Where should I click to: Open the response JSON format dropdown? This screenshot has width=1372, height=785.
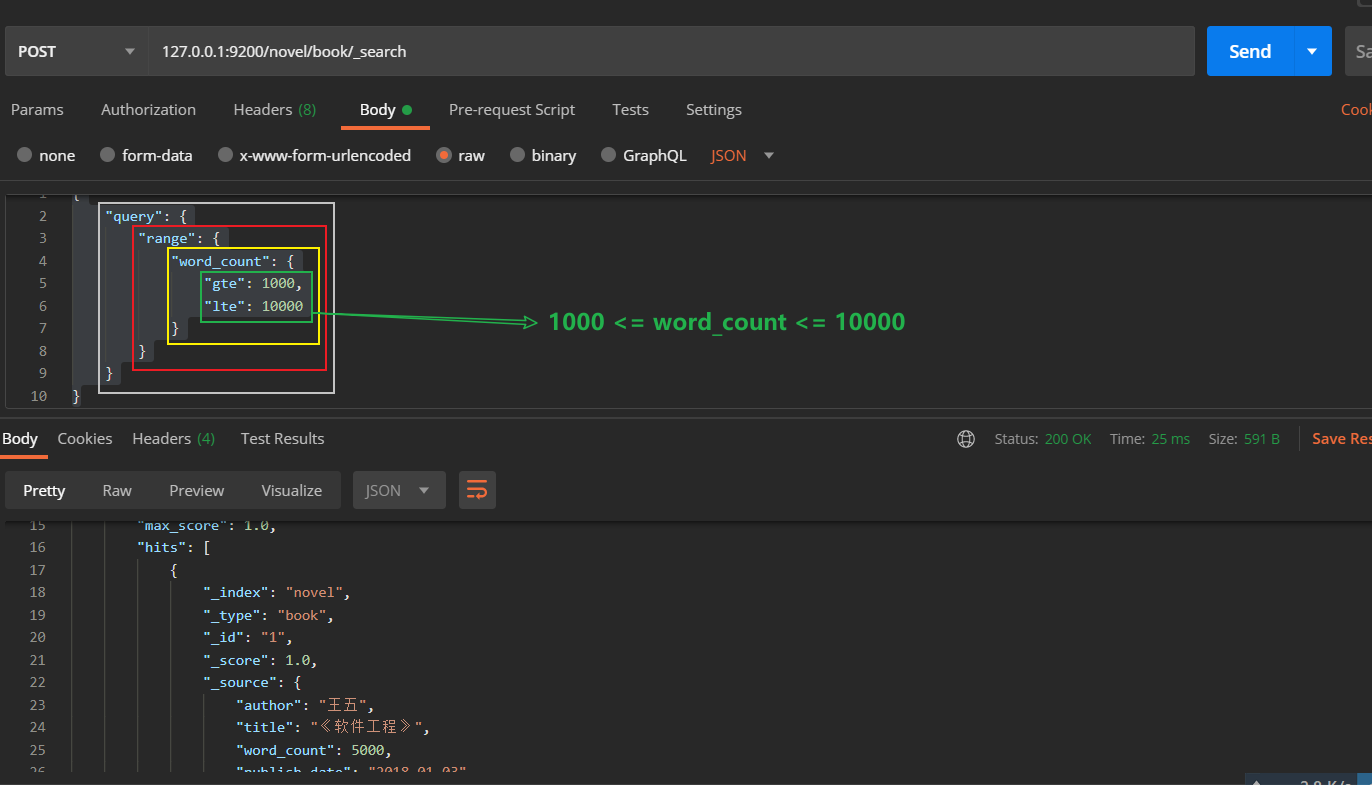point(399,490)
